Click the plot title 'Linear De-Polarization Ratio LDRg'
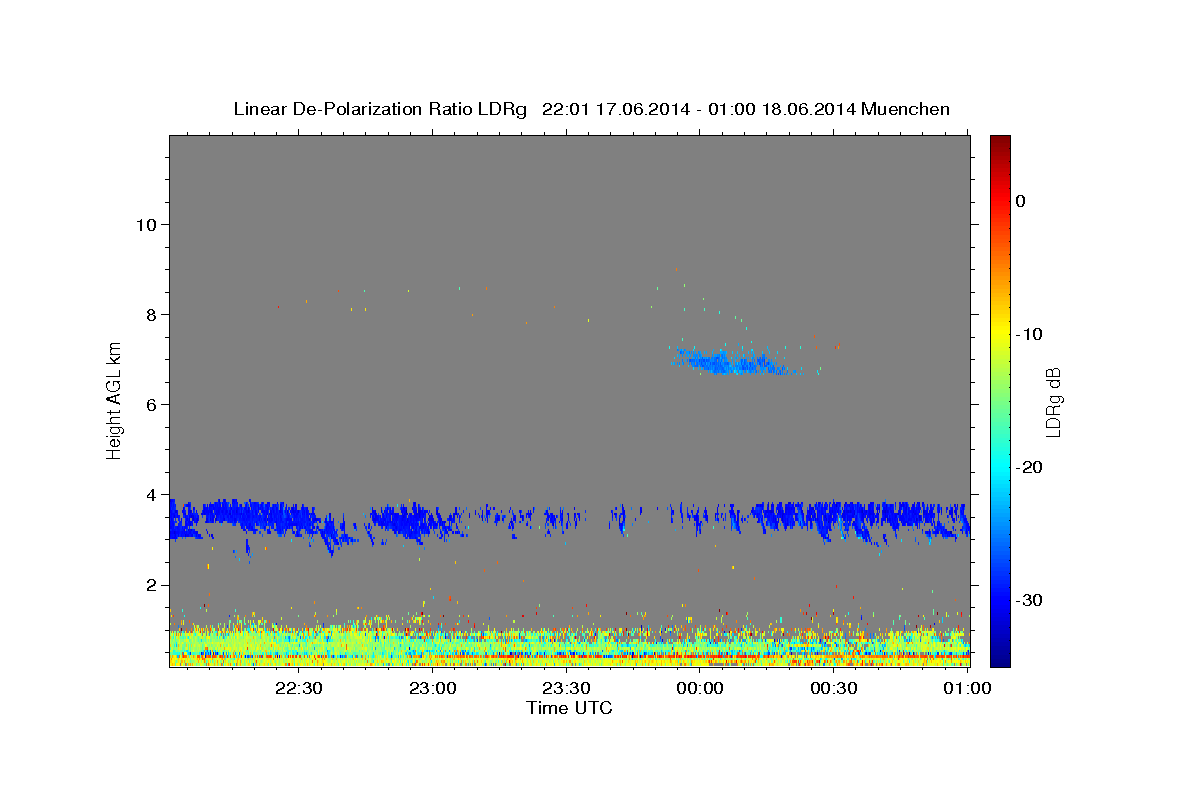The width and height of the screenshot is (1200, 800). (x=379, y=109)
